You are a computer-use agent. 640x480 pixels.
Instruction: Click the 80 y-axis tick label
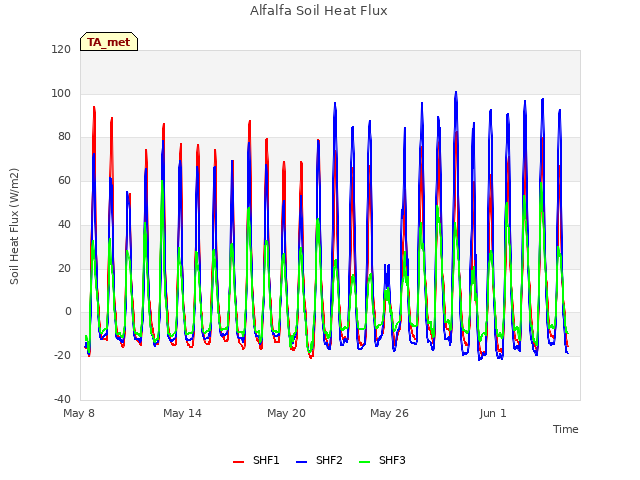[64, 137]
